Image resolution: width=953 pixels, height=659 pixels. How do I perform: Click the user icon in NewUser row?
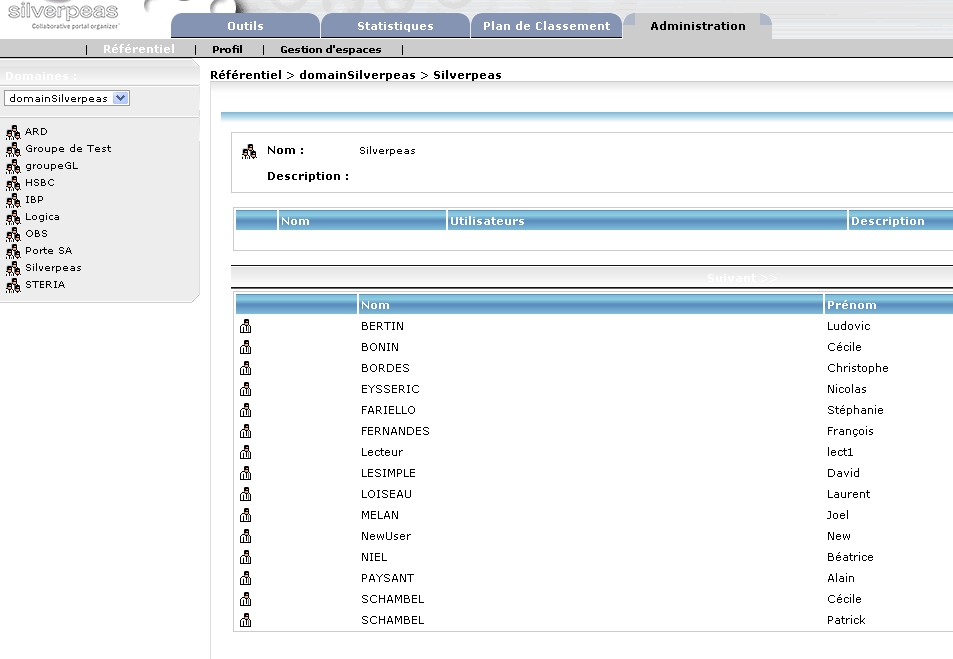tap(246, 536)
